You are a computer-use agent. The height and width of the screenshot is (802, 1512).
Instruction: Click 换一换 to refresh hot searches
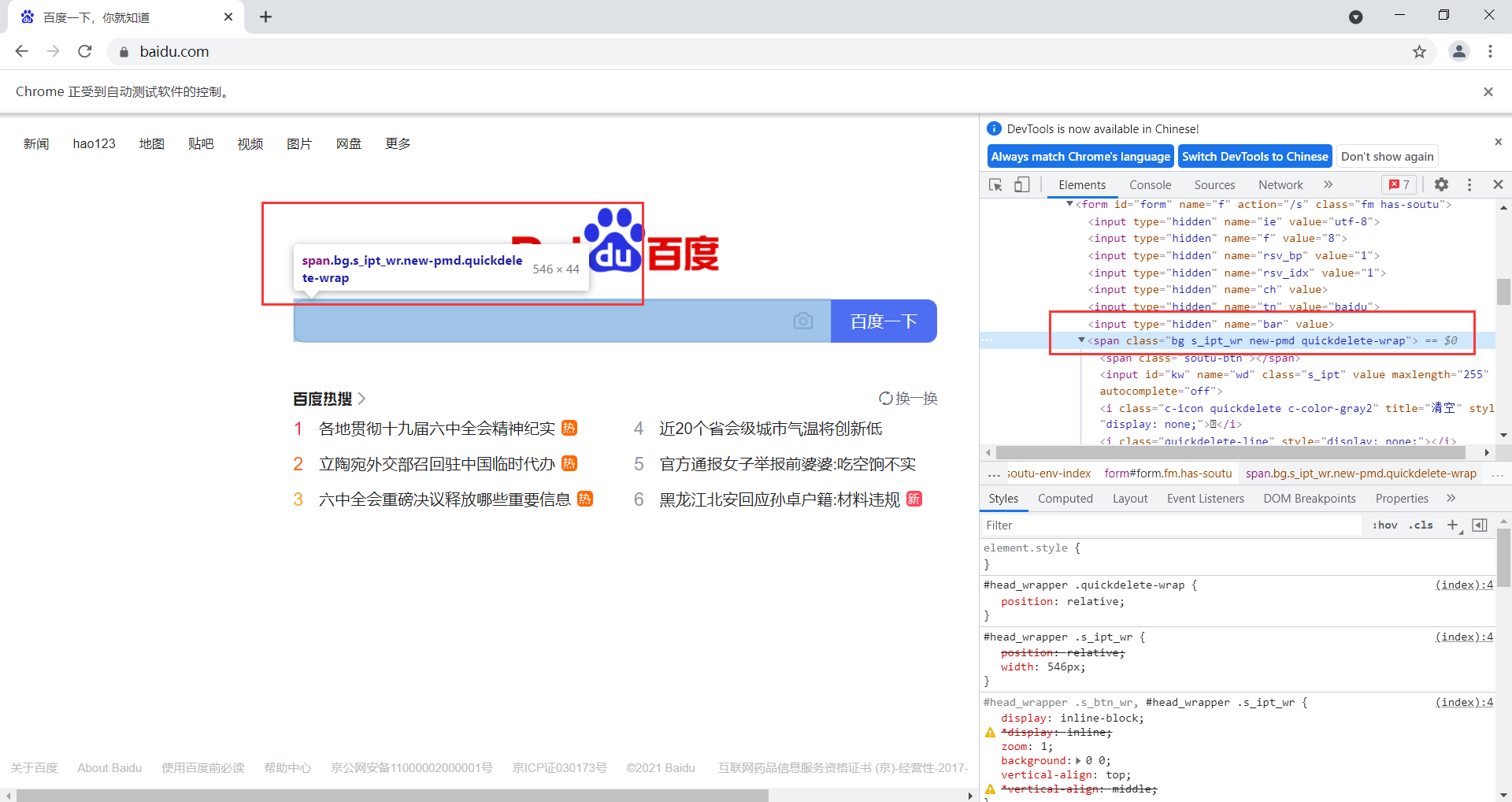tap(908, 399)
